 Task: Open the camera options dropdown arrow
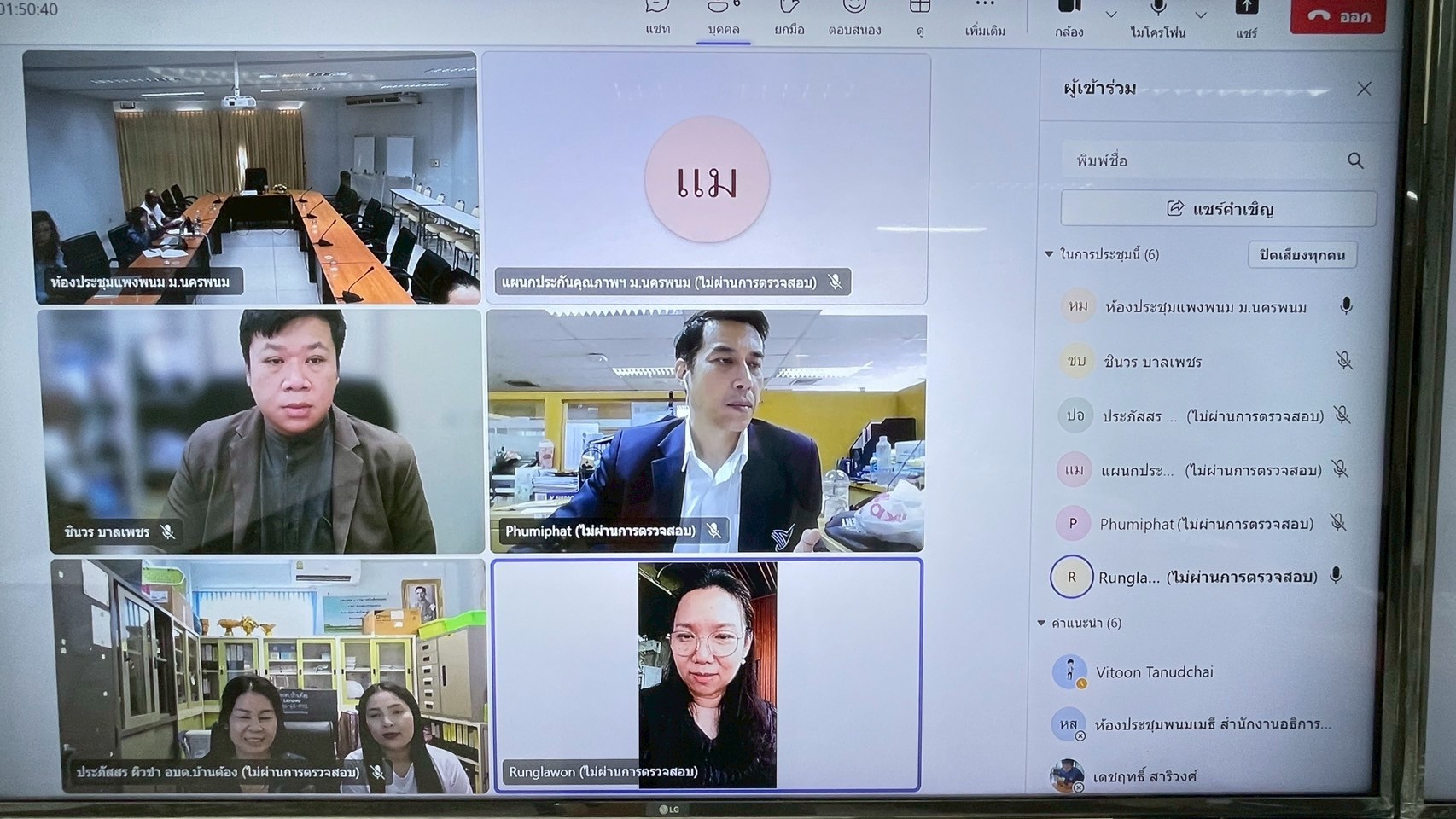pos(1111,15)
